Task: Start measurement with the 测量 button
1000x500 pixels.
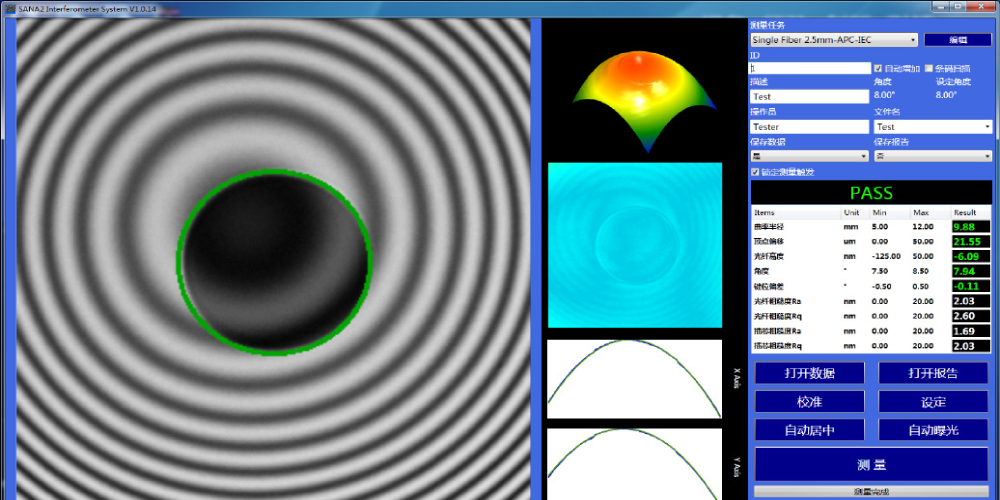Action: 871,465
